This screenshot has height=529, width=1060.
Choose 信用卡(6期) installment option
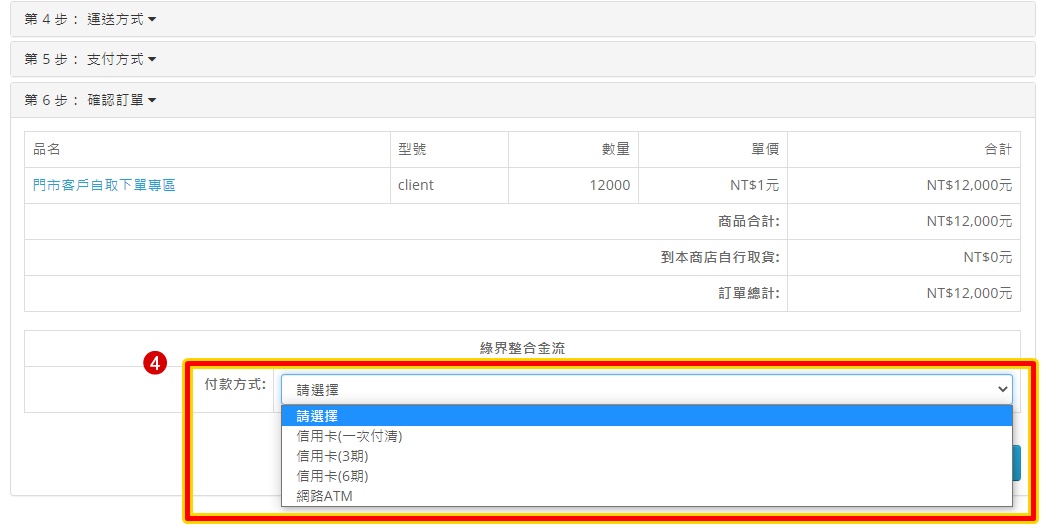[x=325, y=476]
